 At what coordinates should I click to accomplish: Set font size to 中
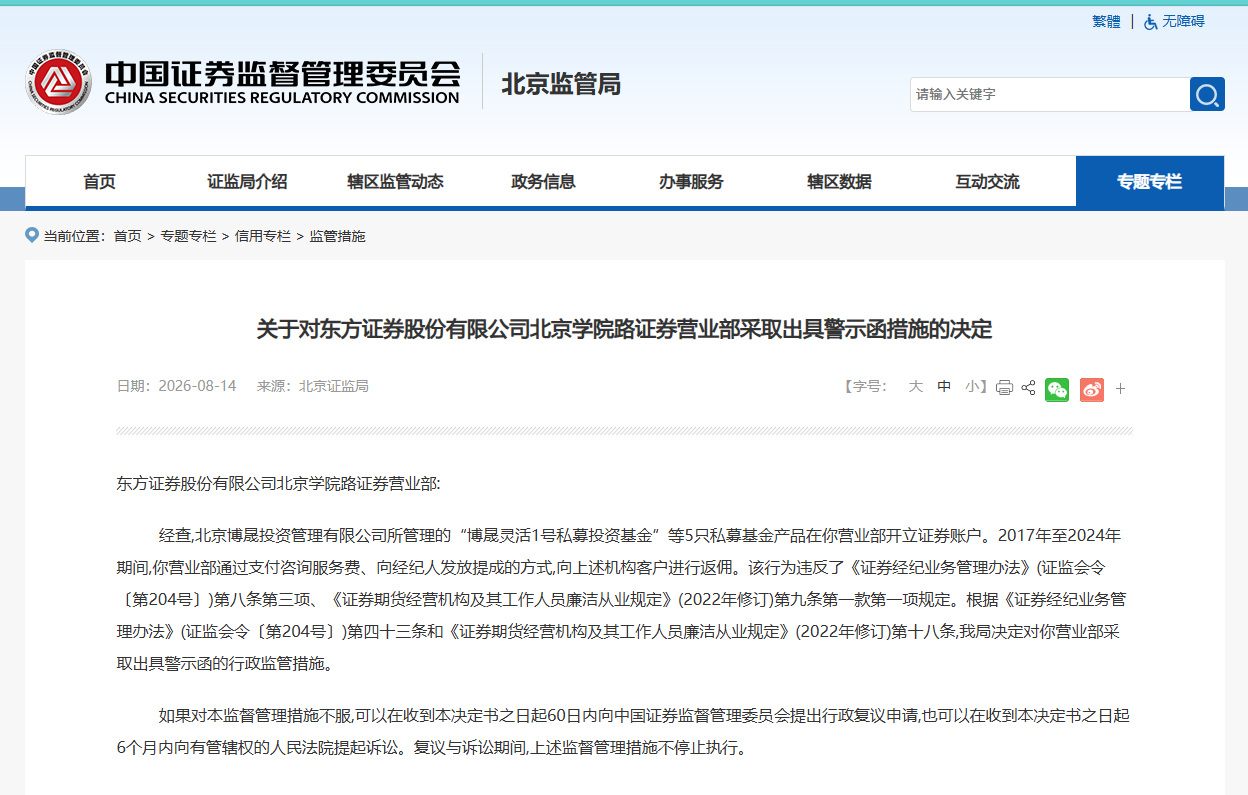[x=944, y=387]
